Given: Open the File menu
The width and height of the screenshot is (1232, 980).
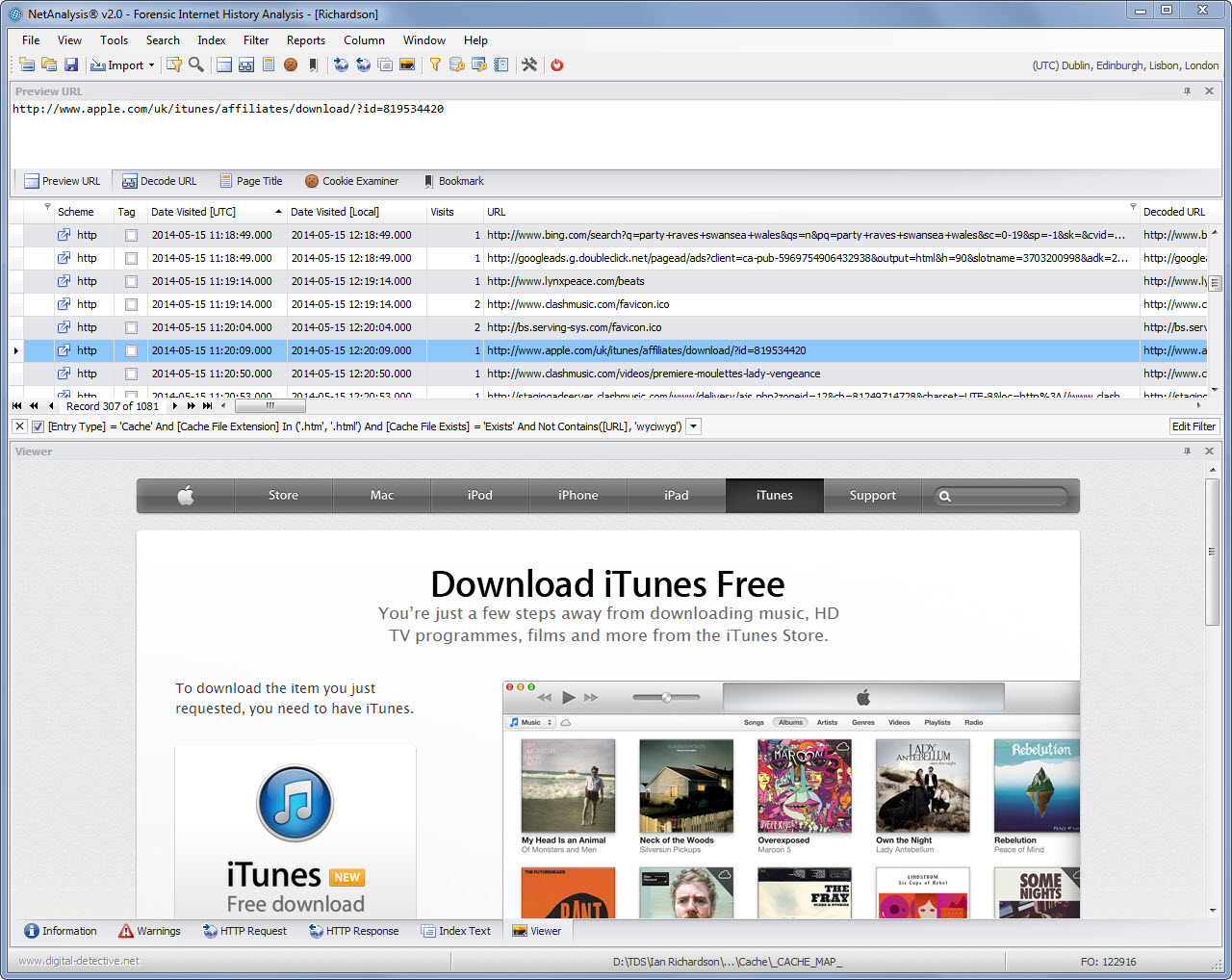Looking at the screenshot, I should click(31, 40).
